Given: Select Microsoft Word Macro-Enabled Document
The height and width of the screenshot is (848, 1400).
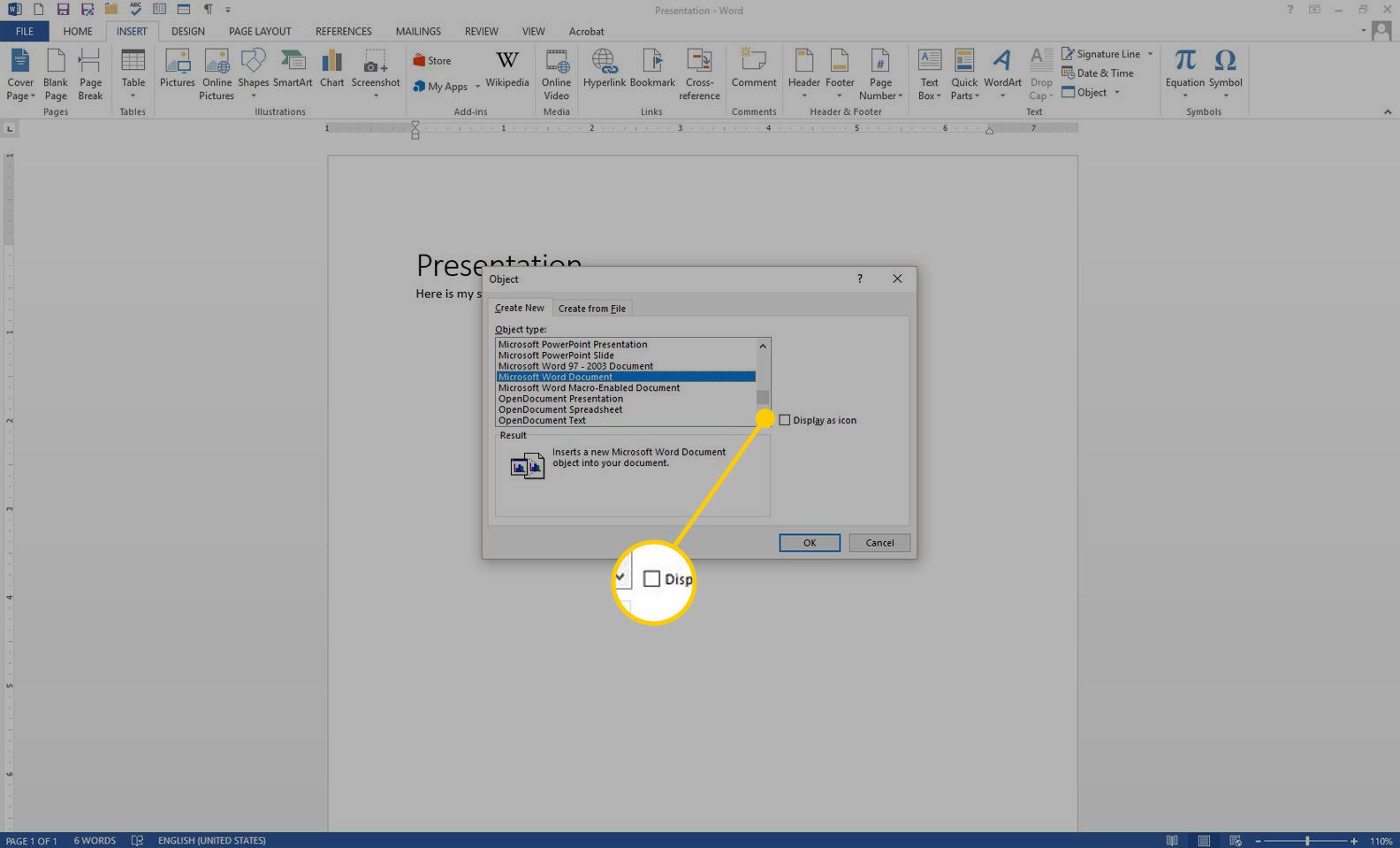Looking at the screenshot, I should [x=626, y=388].
